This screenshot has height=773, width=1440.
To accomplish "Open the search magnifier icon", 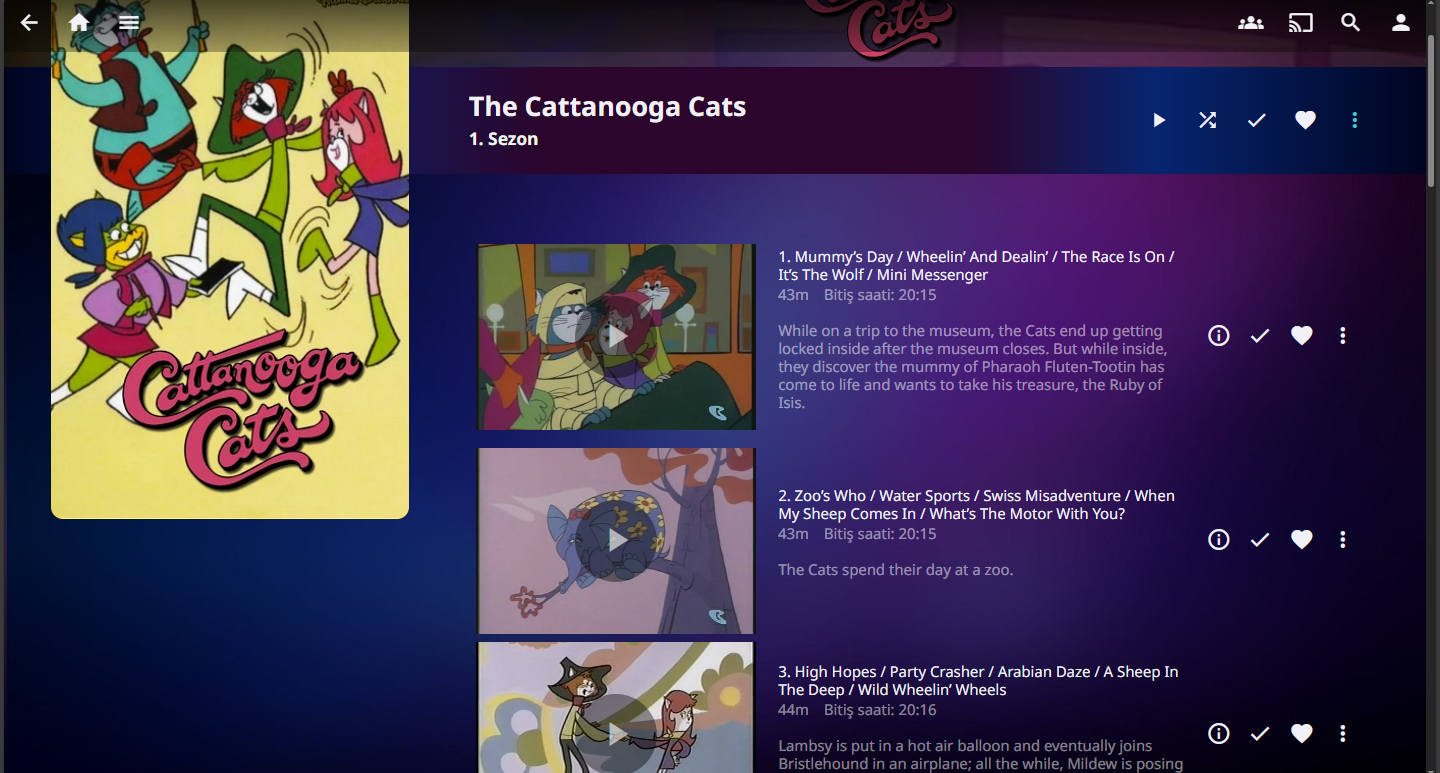I will (1351, 22).
